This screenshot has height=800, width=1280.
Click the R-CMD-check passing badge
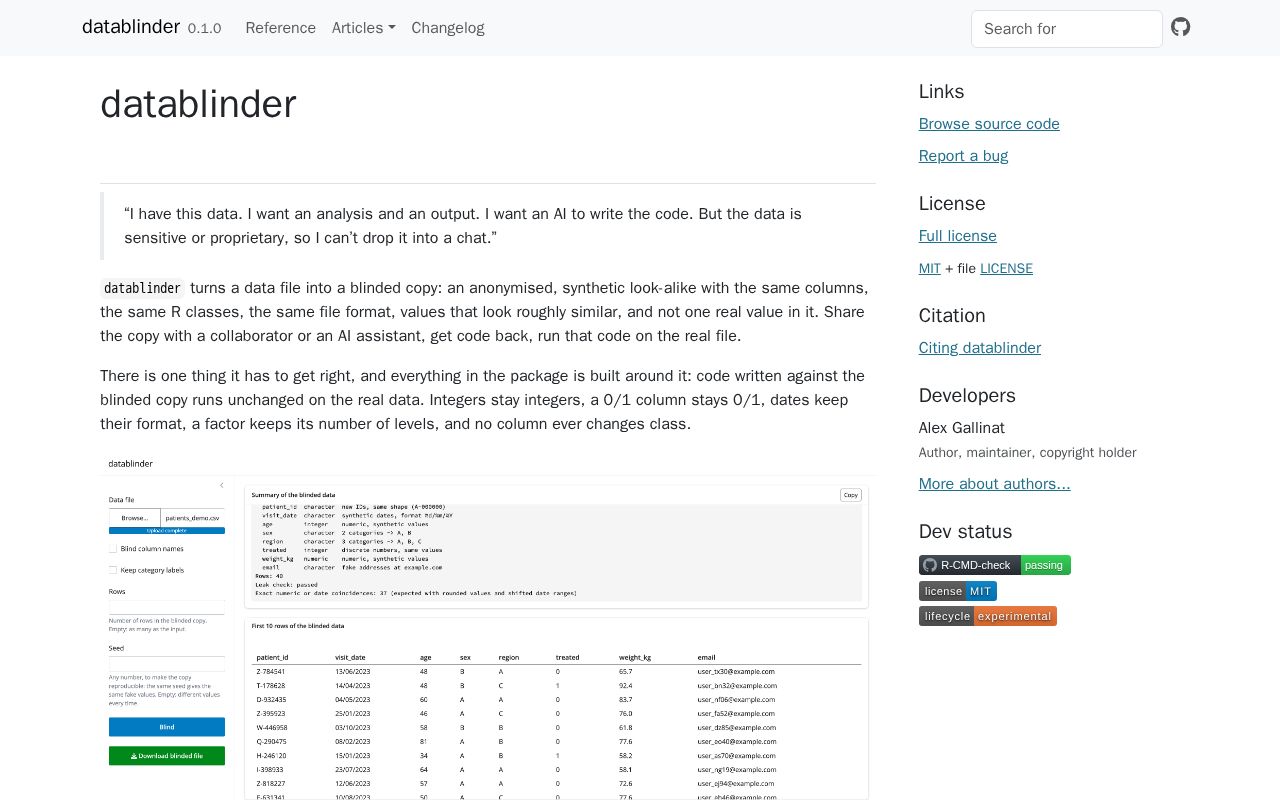(x=995, y=565)
